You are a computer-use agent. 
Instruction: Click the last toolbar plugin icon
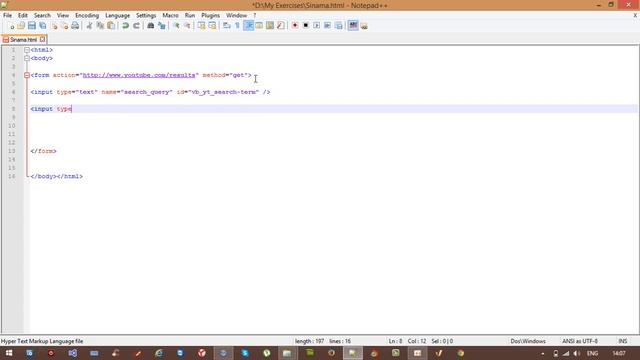tap(364, 26)
